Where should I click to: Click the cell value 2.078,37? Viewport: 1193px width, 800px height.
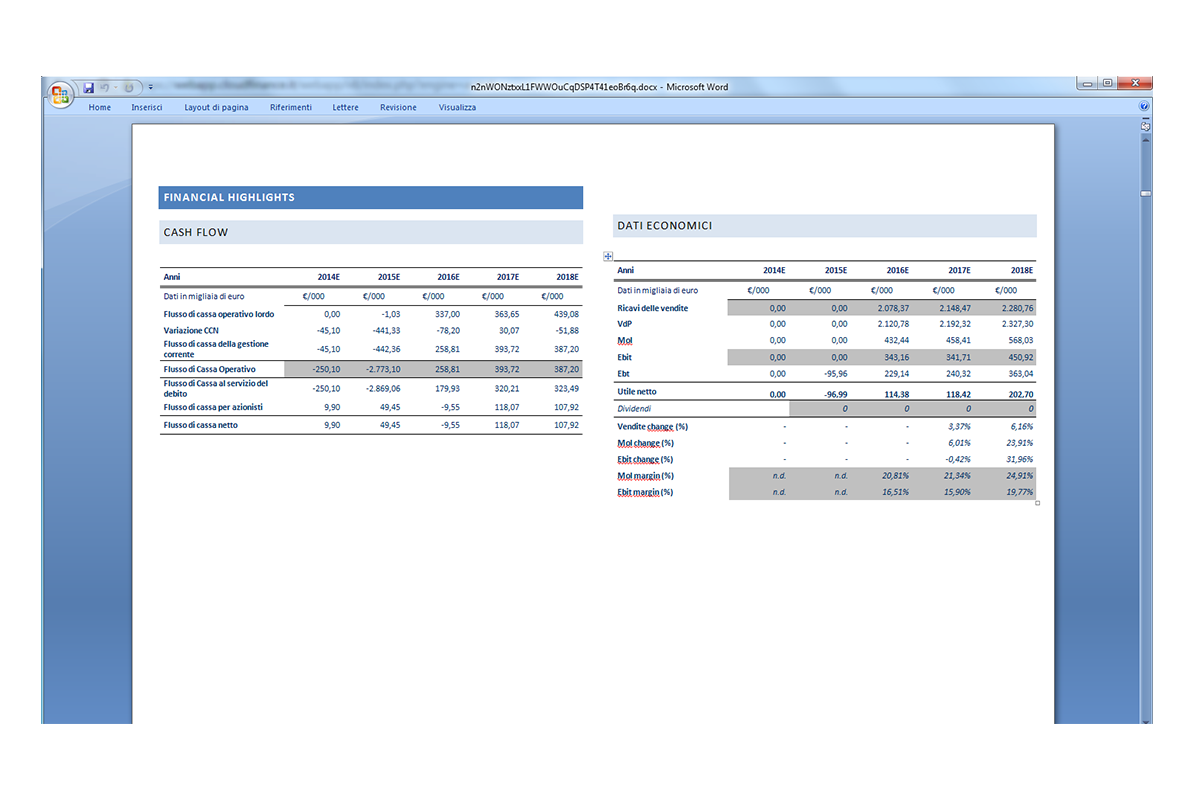(x=893, y=308)
